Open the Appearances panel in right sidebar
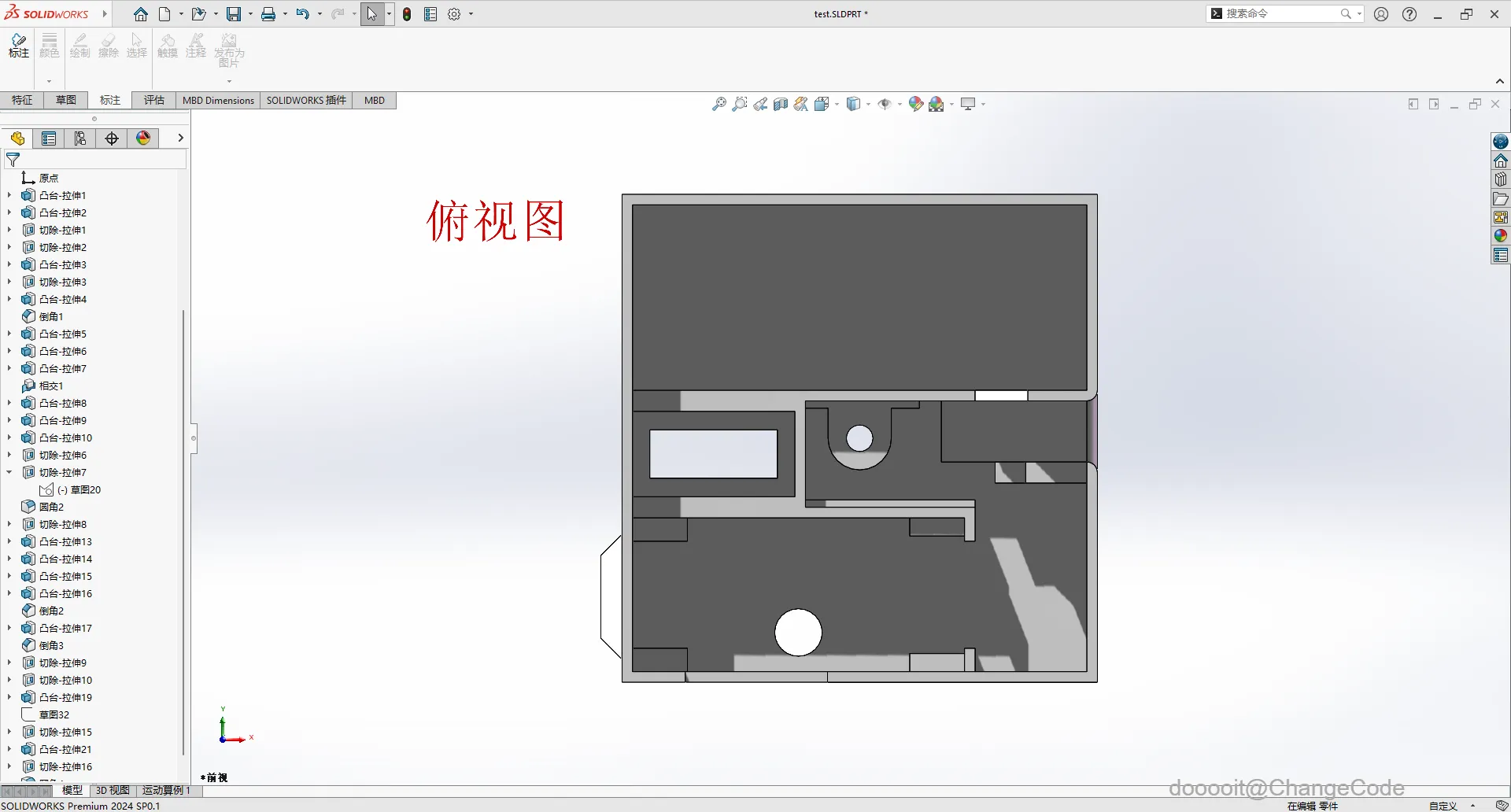Screen dimensions: 1511x812 (x=1501, y=236)
